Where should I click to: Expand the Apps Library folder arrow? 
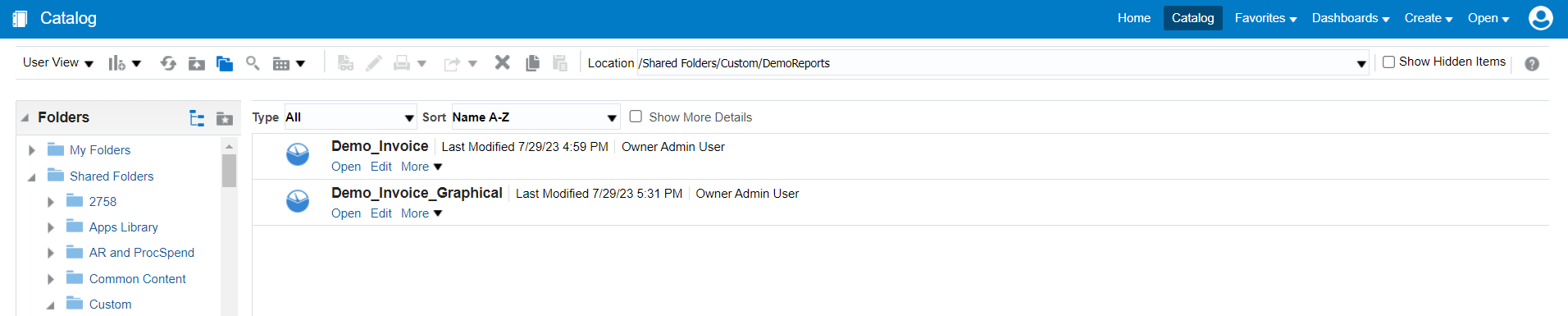click(51, 227)
